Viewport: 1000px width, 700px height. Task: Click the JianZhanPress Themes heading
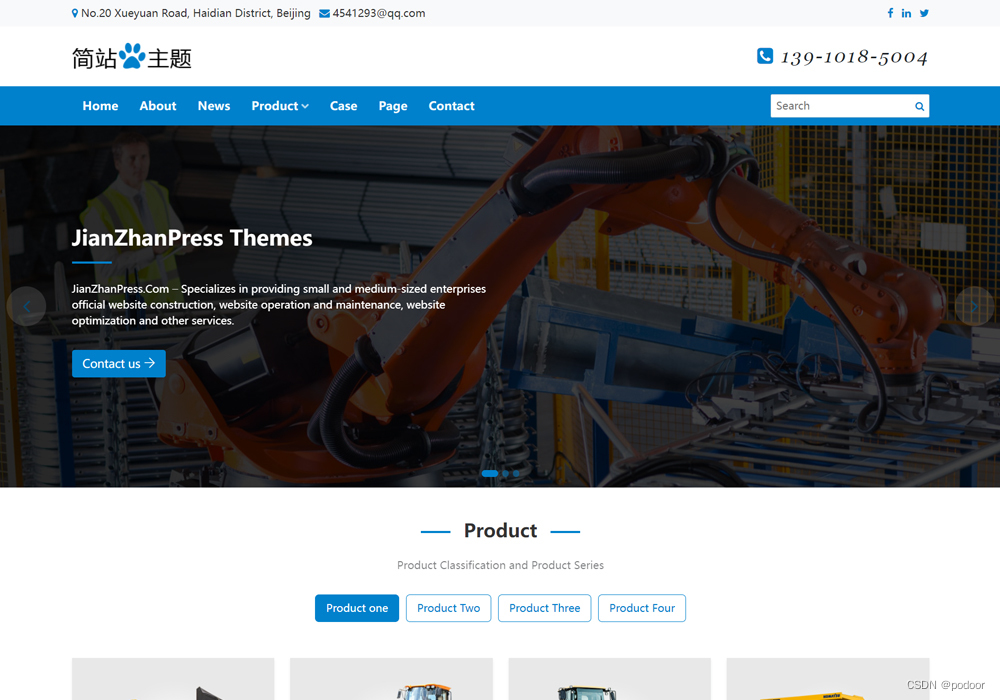192,238
